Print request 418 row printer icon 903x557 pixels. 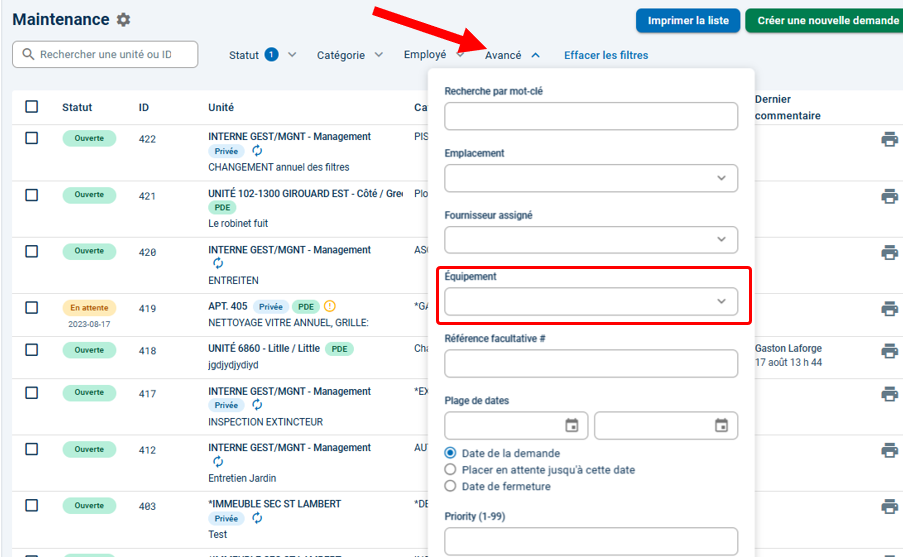click(889, 351)
